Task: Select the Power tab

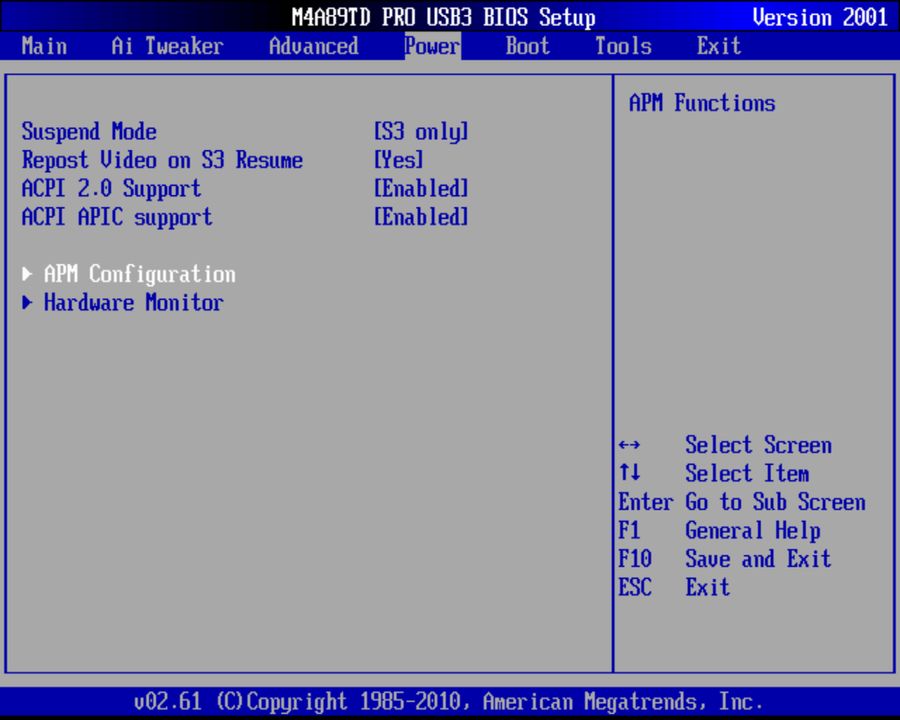Action: click(431, 46)
